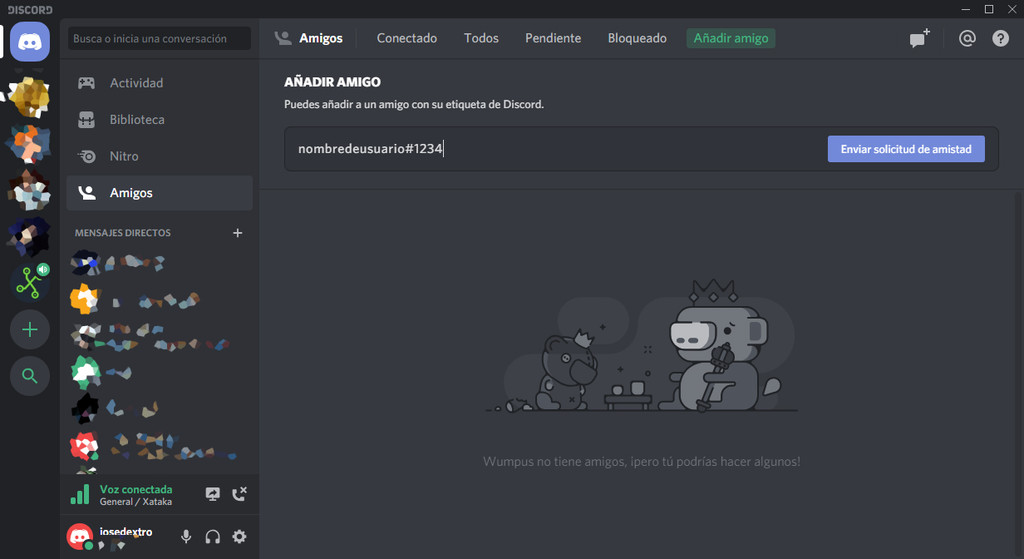Select the Añadir amigo tab

[731, 39]
